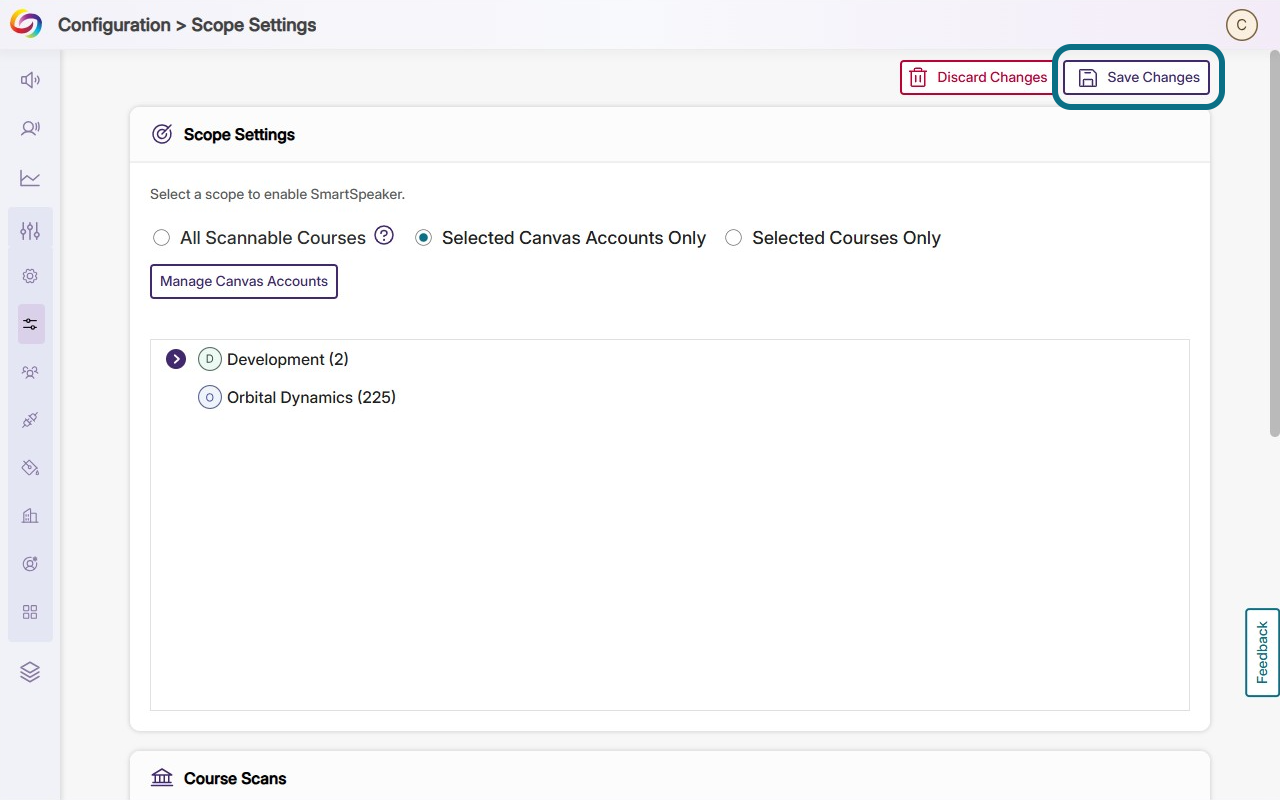1280x800 pixels.
Task: Open the plug integrations sidebar icon
Action: tap(30, 420)
